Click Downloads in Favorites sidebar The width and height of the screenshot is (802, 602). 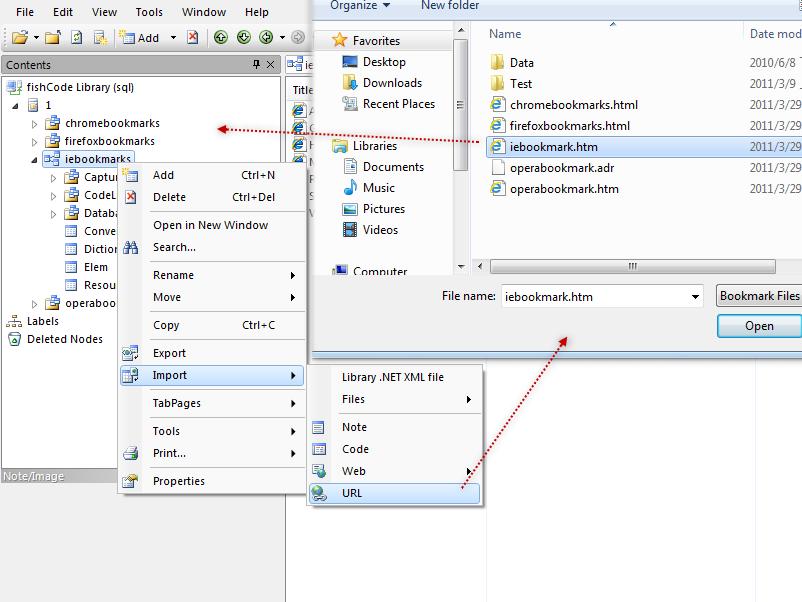pyautogui.click(x=392, y=83)
